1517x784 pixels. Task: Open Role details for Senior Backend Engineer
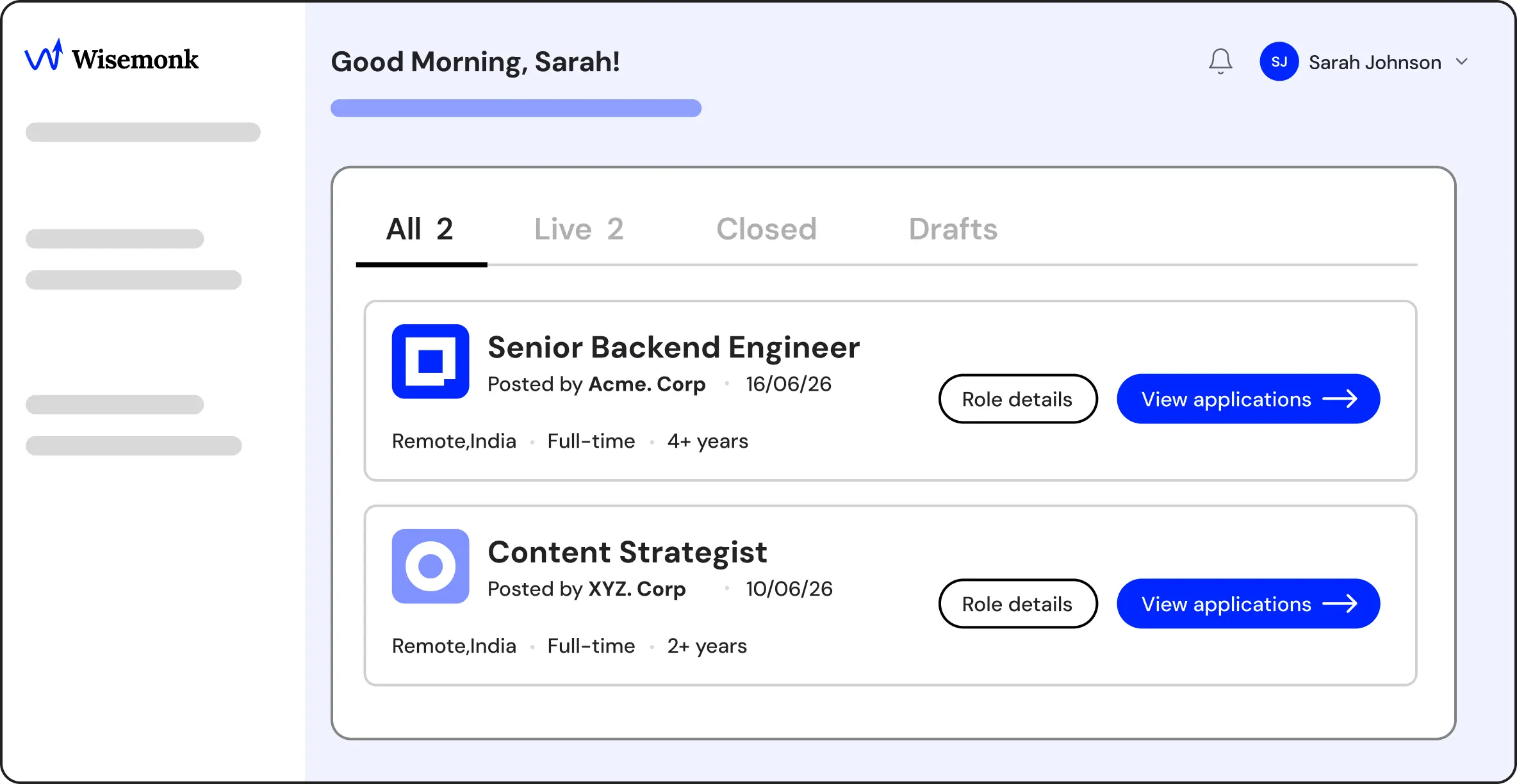[1018, 399]
